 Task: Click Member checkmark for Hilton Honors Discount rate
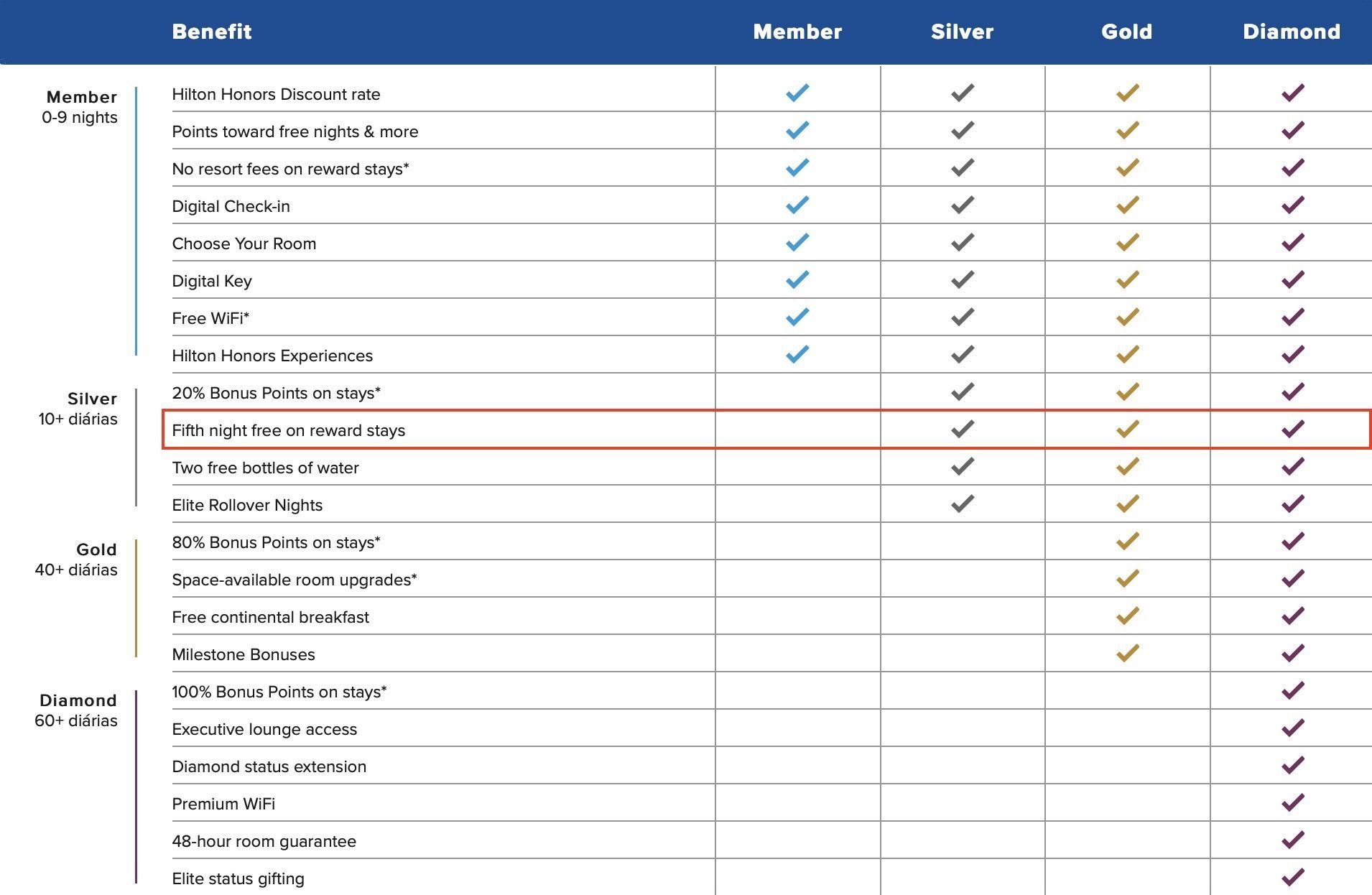(x=797, y=93)
